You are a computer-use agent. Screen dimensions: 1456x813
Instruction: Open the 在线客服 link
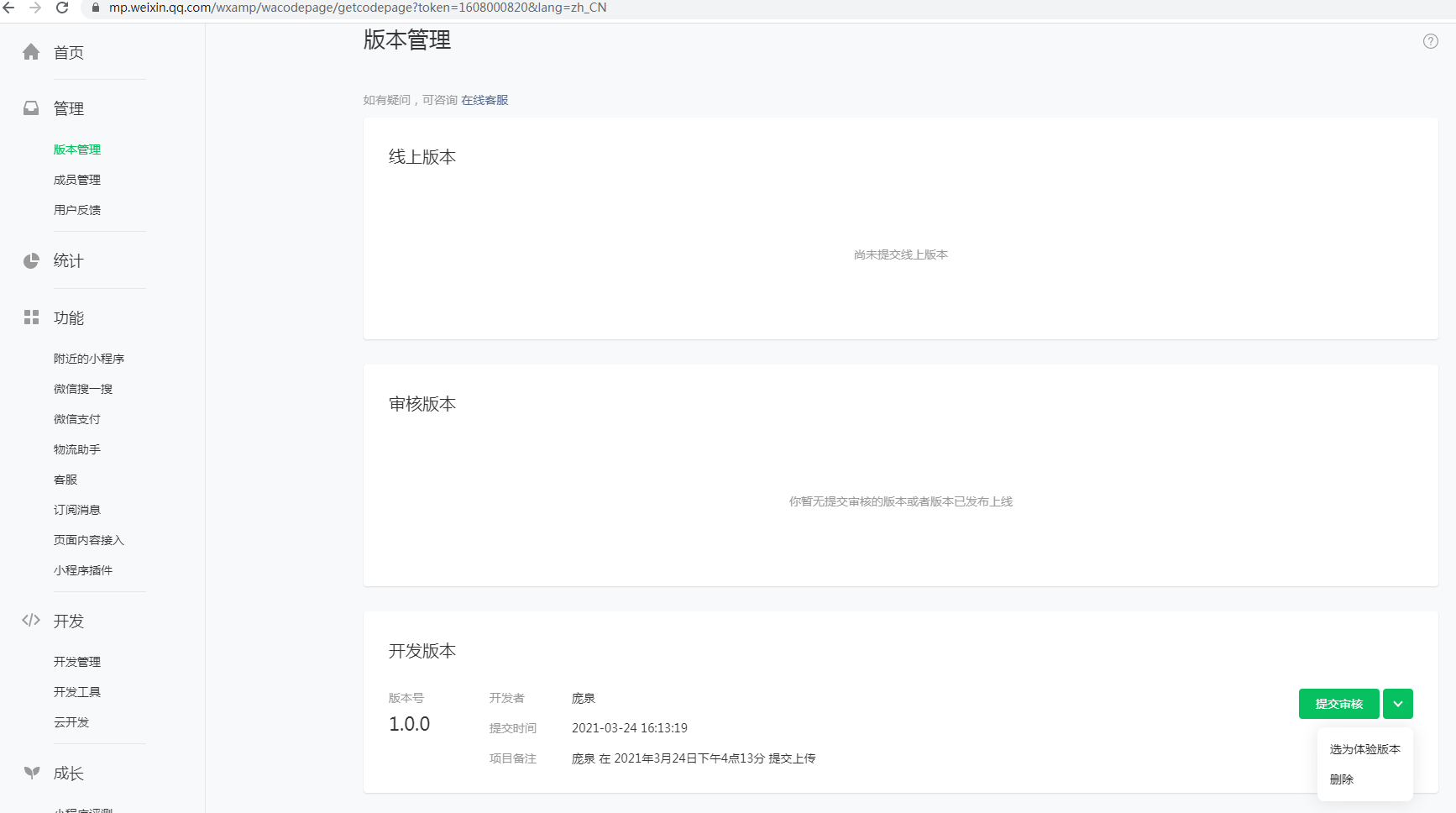click(484, 100)
